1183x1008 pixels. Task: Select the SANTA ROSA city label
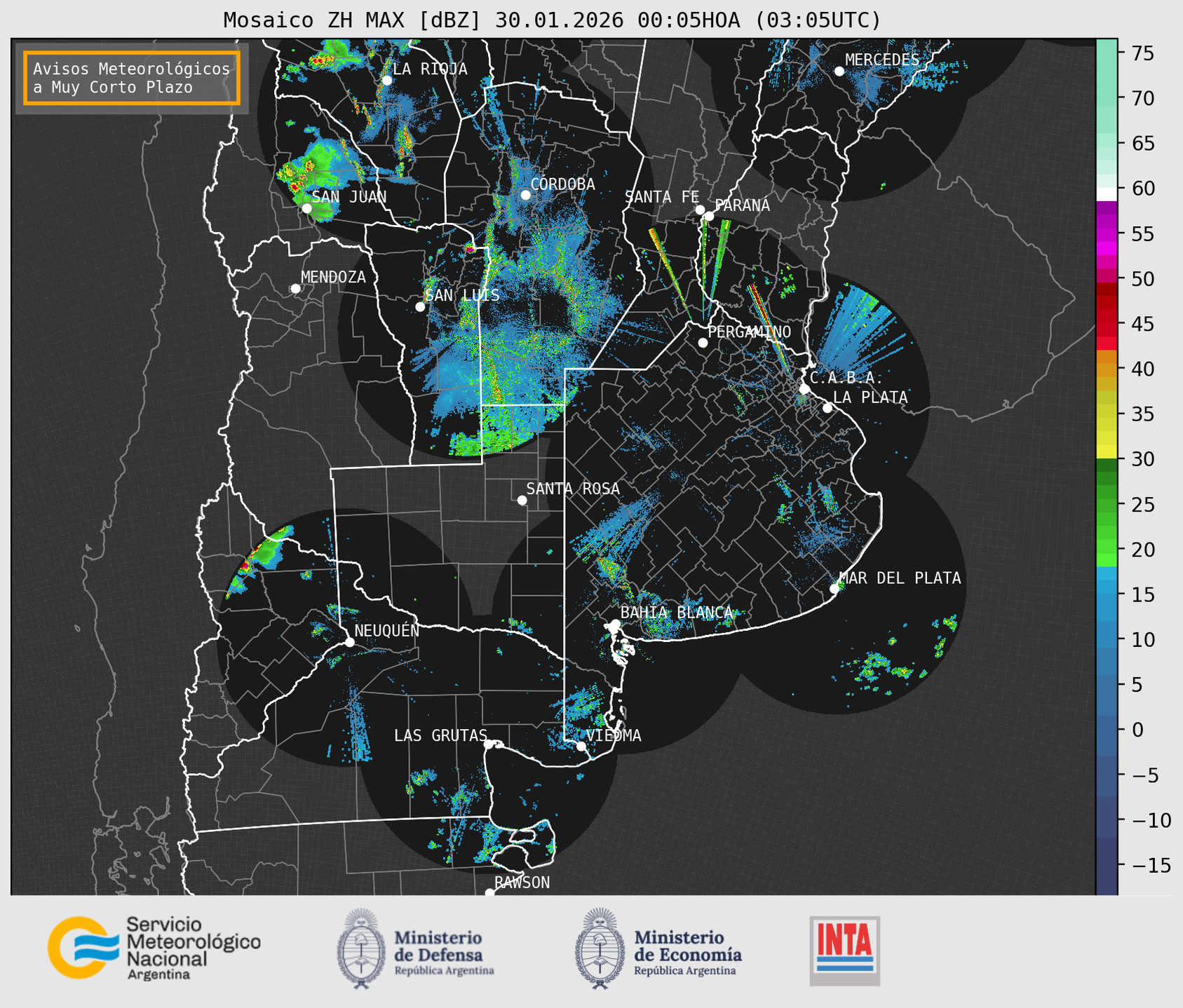pyautogui.click(x=573, y=489)
